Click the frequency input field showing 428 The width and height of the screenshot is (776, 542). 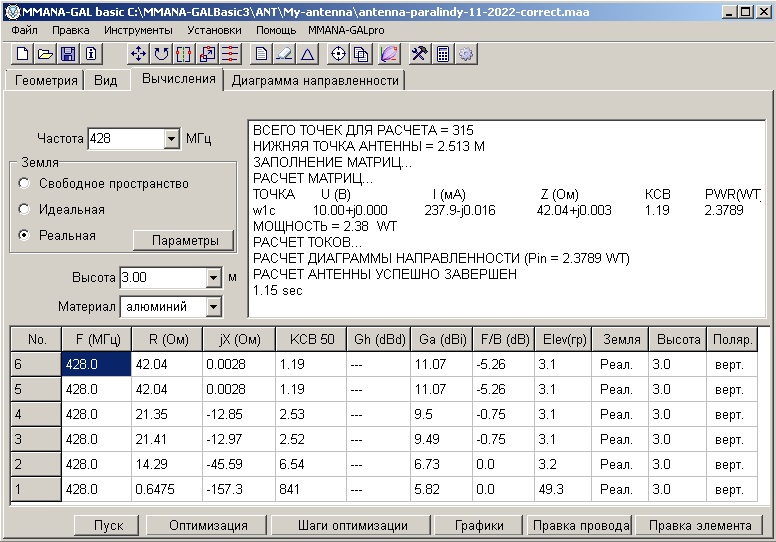click(126, 139)
